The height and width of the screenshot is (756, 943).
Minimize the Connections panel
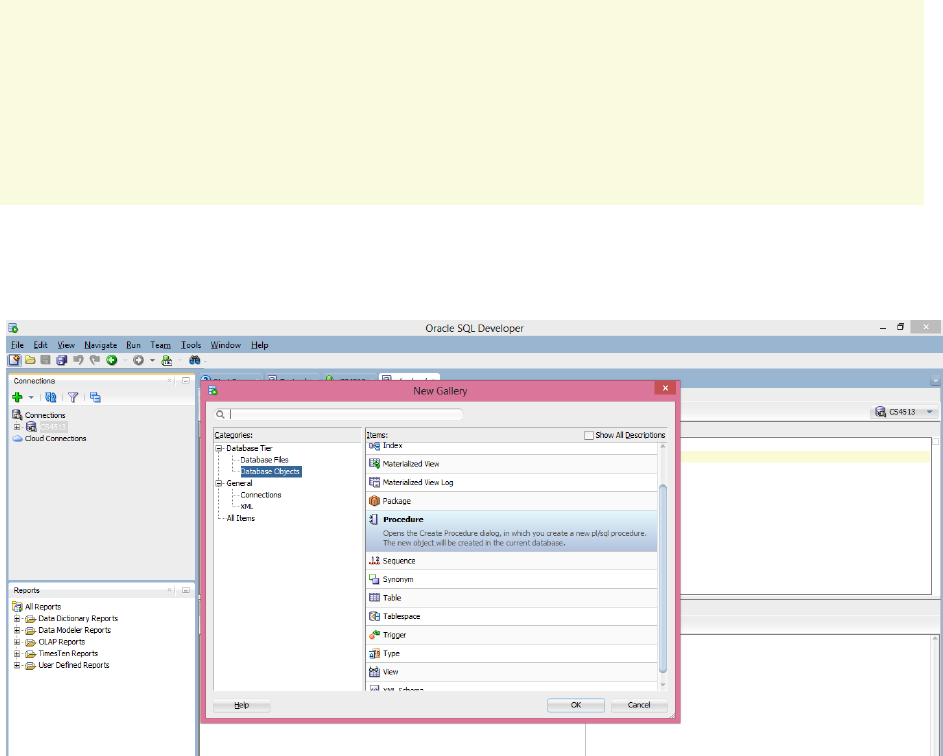tap(186, 381)
